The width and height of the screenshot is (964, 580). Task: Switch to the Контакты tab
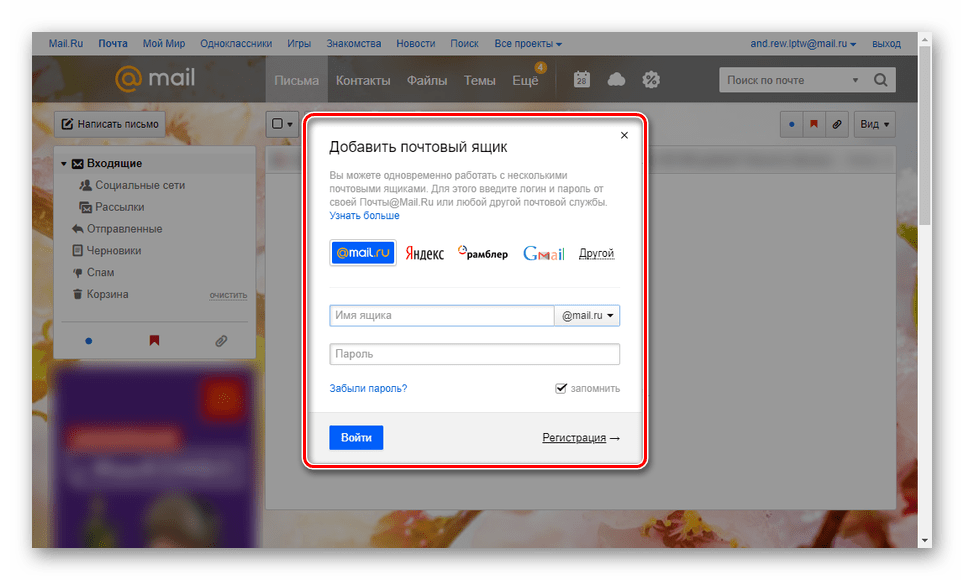363,81
